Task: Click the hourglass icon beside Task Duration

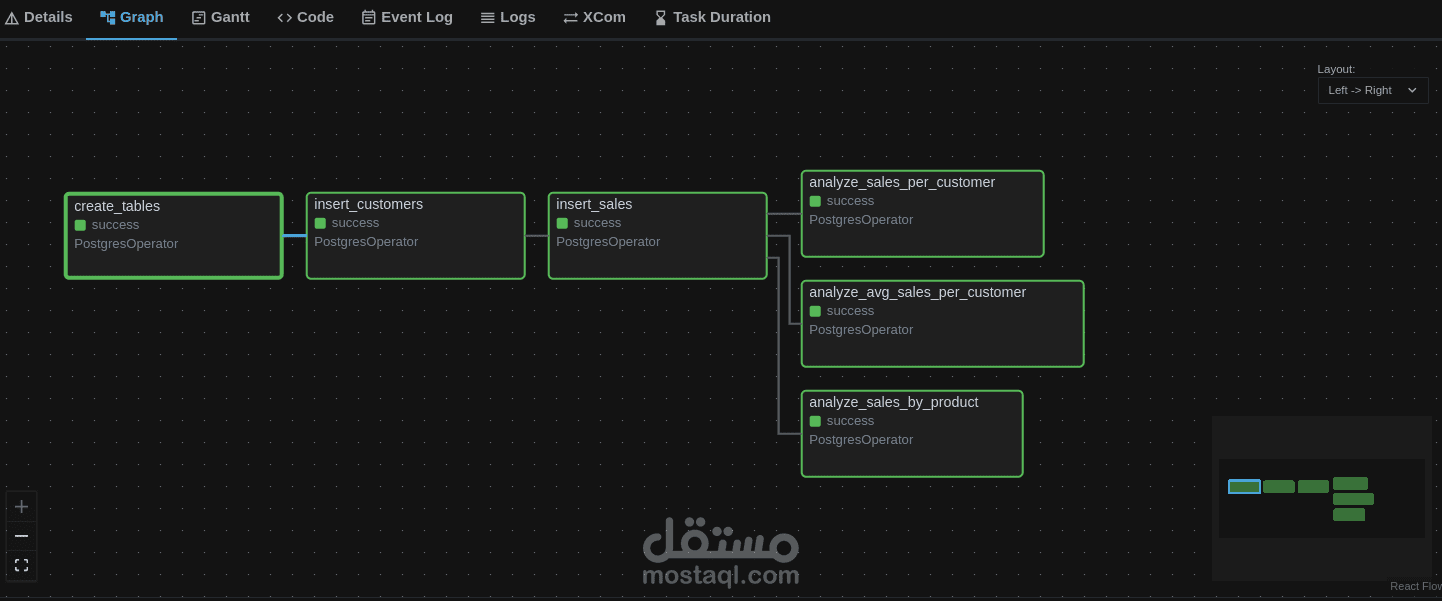Action: [x=660, y=16]
